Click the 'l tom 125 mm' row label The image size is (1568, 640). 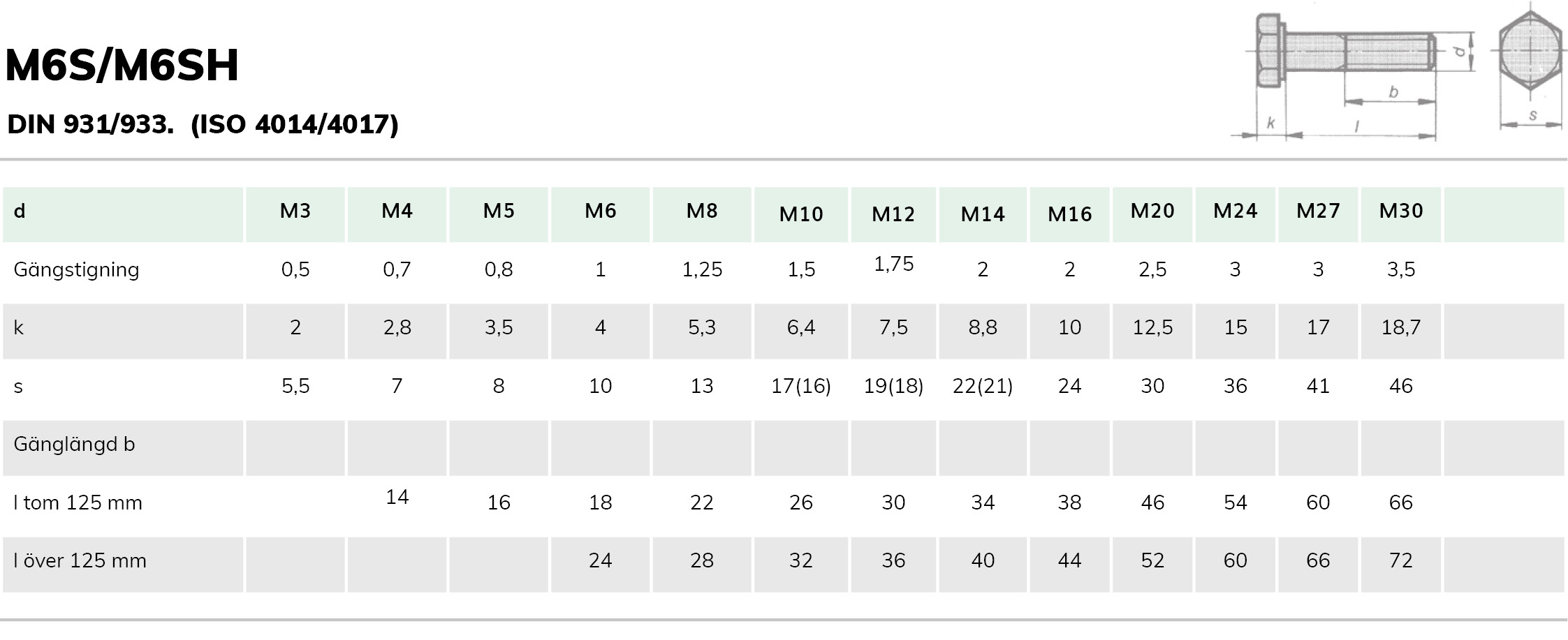[78, 503]
